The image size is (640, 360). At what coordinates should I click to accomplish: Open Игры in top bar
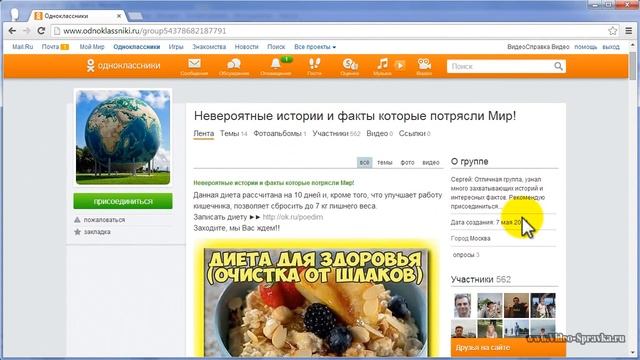176,47
